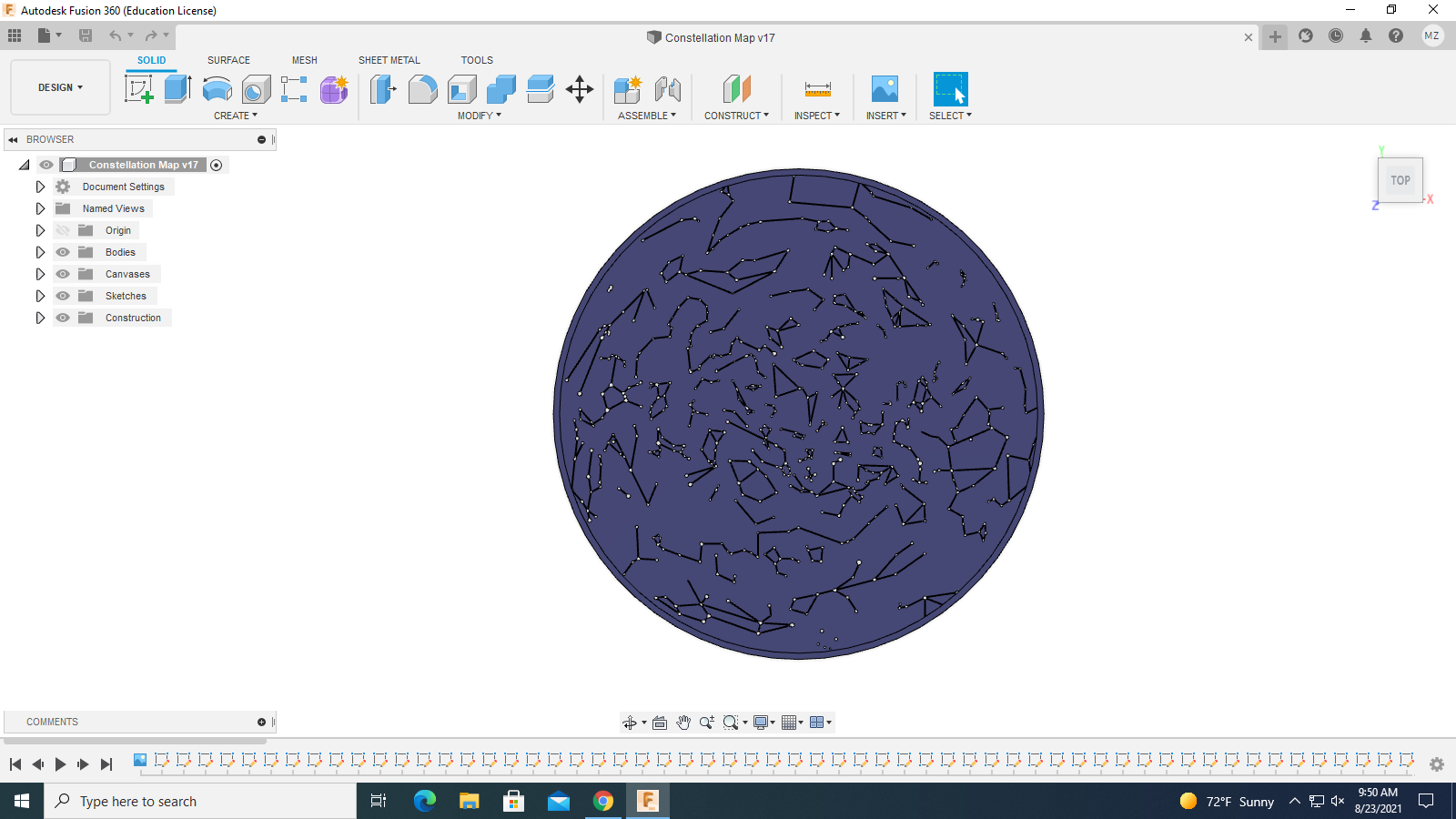
Task: Activate the Pan tool in the navigation bar
Action: tap(683, 722)
